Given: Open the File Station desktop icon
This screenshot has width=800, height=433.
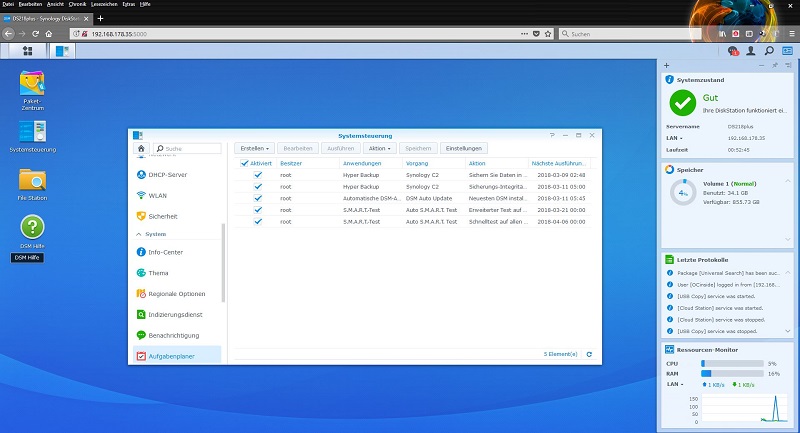Looking at the screenshot, I should [32, 180].
